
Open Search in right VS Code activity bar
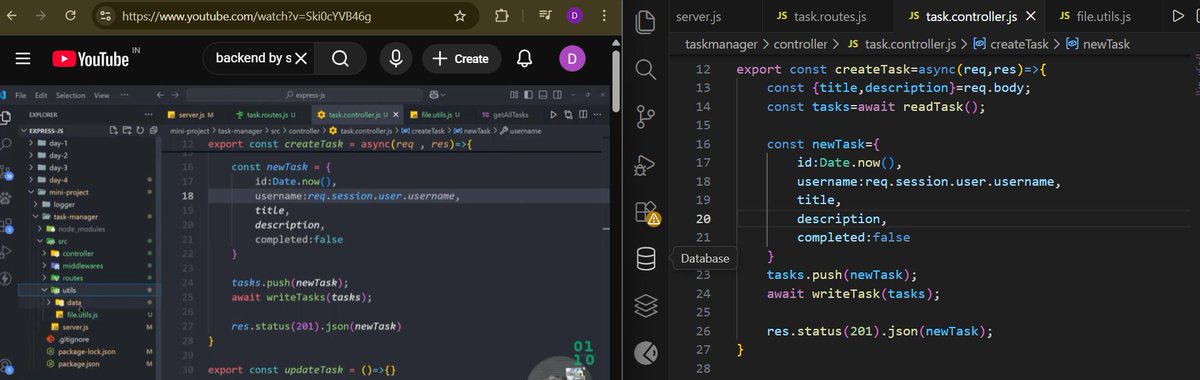(645, 69)
